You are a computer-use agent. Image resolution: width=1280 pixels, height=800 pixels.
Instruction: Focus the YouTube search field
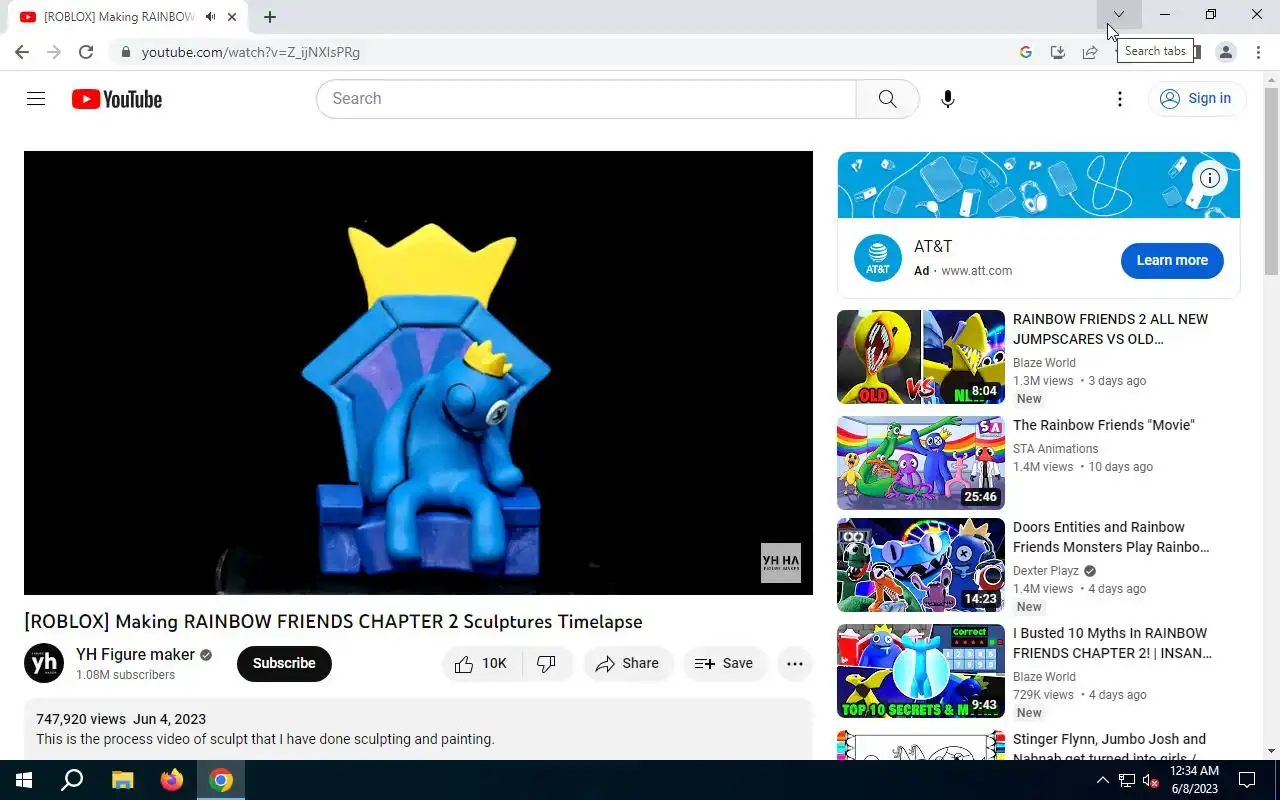(586, 99)
